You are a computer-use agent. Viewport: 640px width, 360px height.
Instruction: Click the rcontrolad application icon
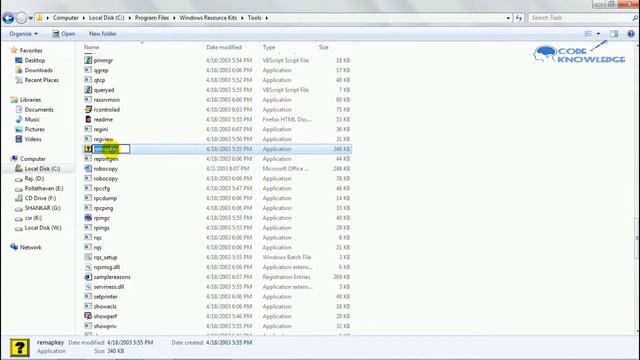coord(88,109)
